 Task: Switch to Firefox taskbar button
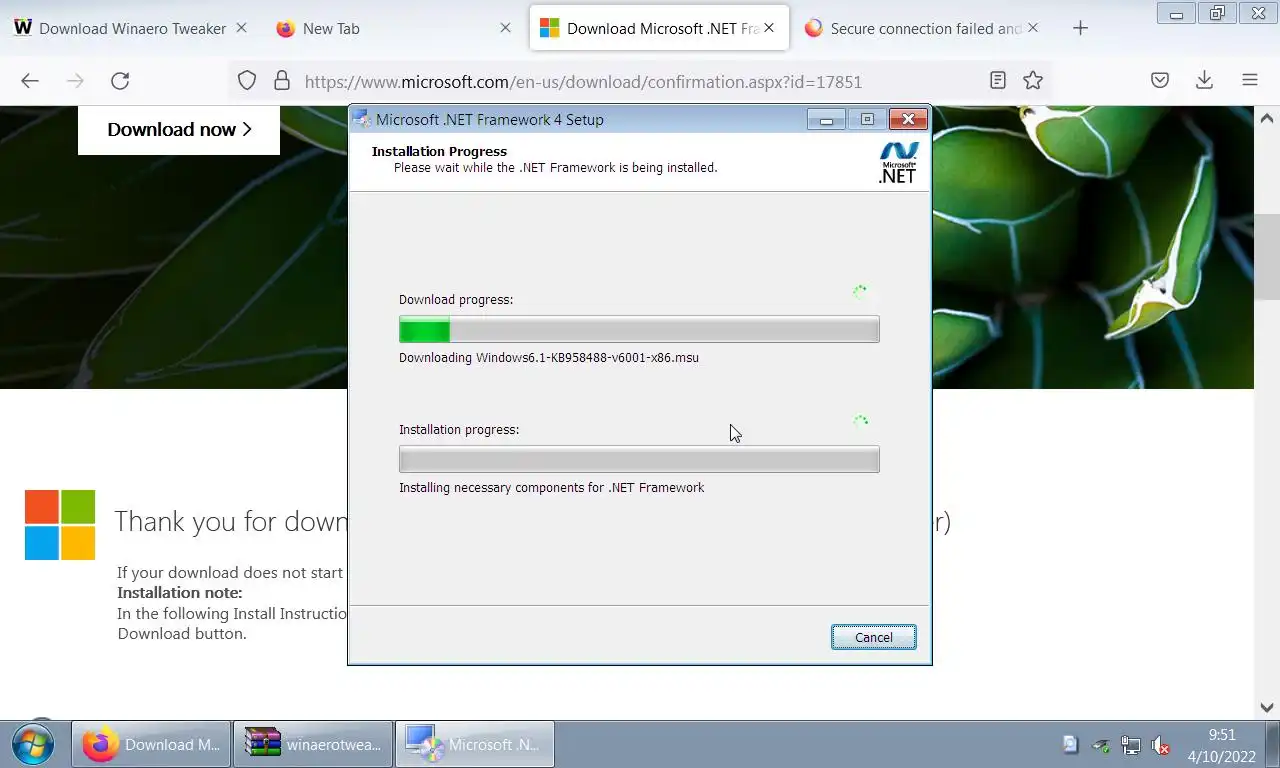coord(151,744)
